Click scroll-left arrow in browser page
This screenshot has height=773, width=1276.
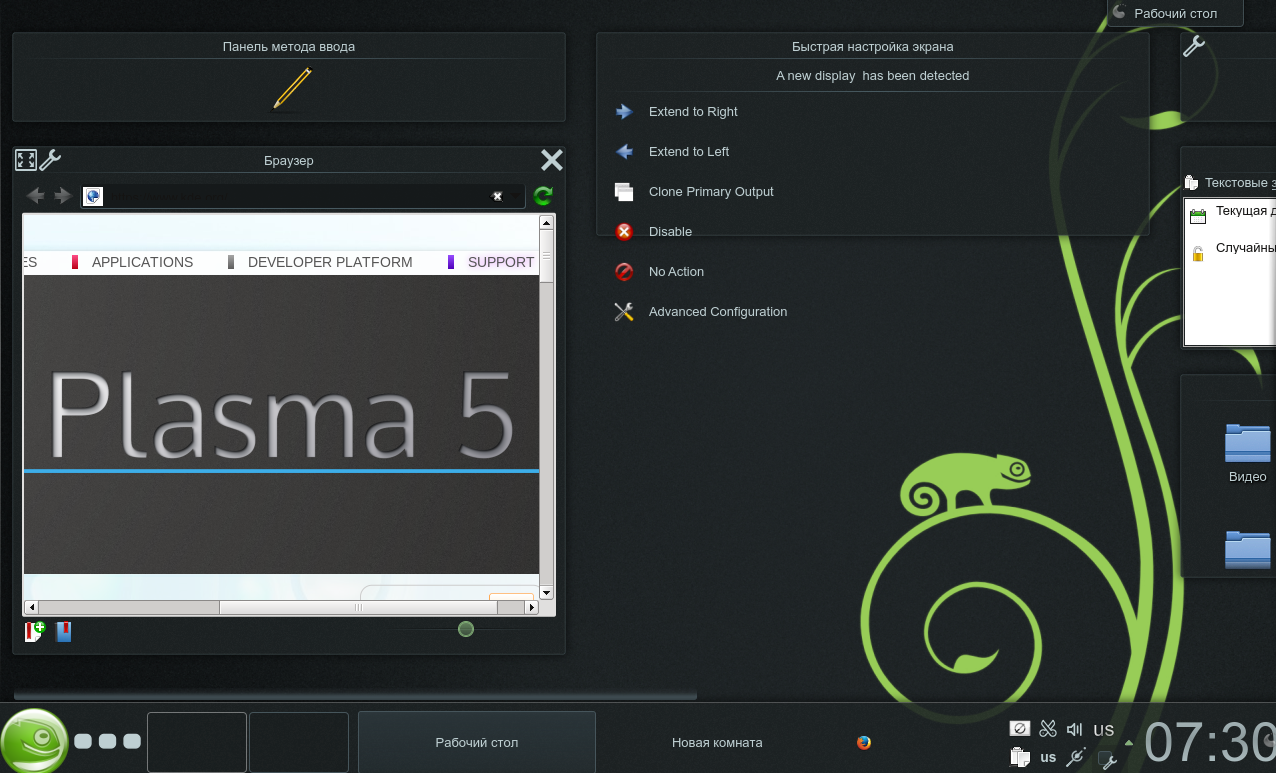pos(31,607)
